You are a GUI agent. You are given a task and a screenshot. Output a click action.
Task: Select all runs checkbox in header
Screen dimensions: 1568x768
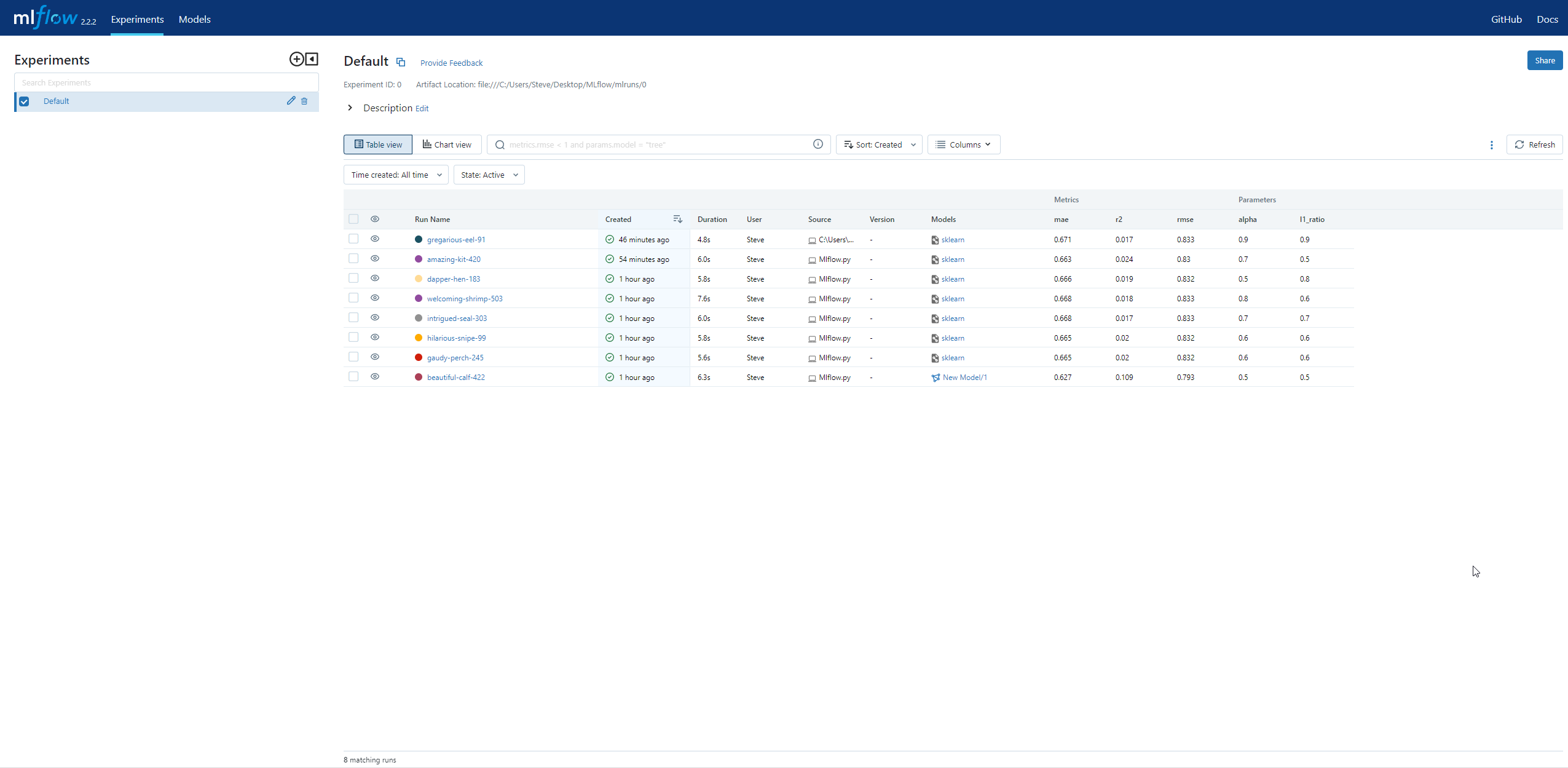(x=353, y=219)
